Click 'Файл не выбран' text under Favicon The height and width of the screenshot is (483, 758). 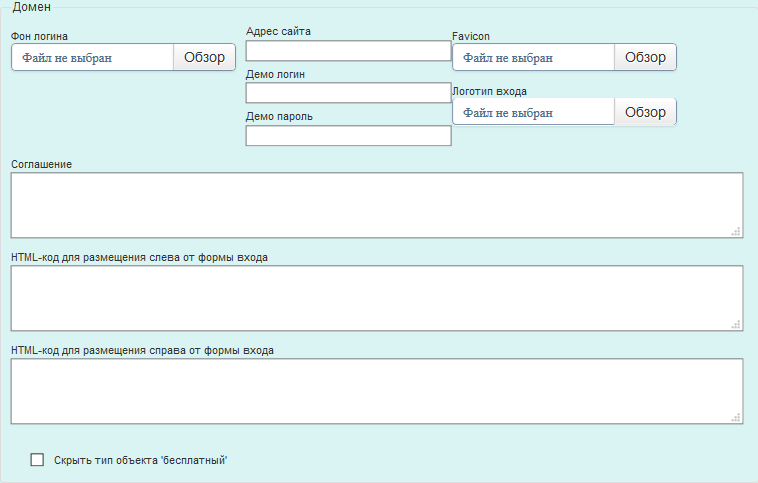coord(508,58)
